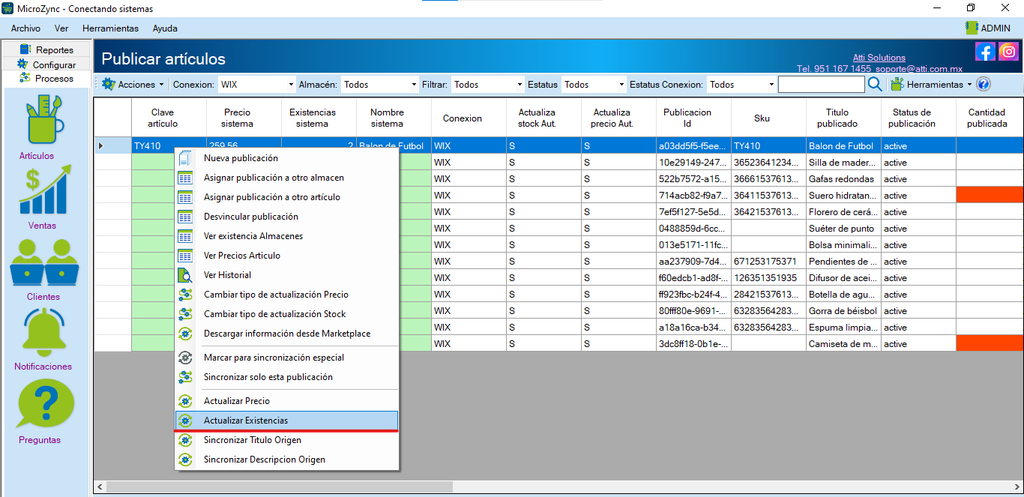Open the Conexion WIX combo box
1024x497 pixels.
[257, 84]
